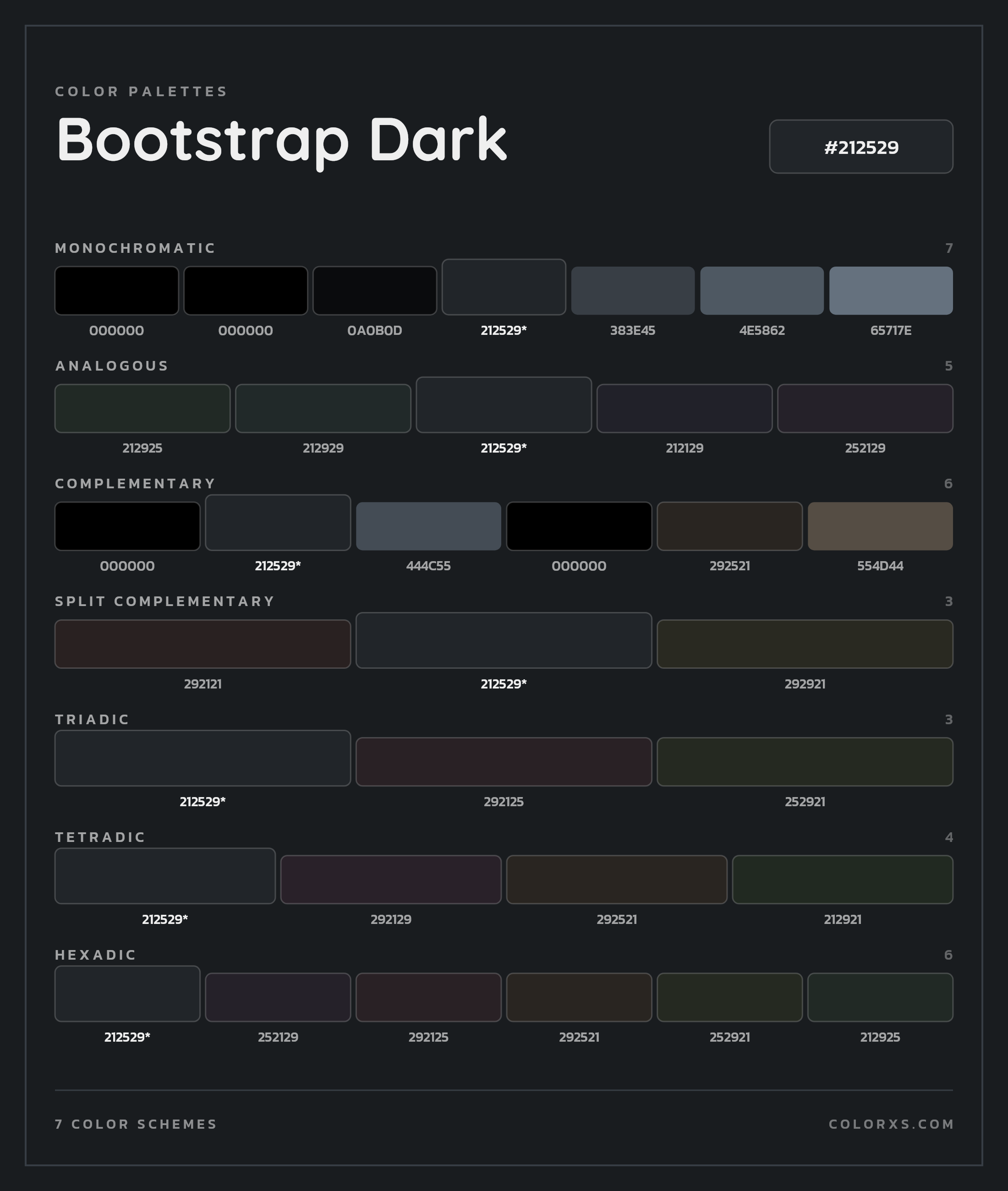Choose the 252129 swatch in Analogous row

865,409
